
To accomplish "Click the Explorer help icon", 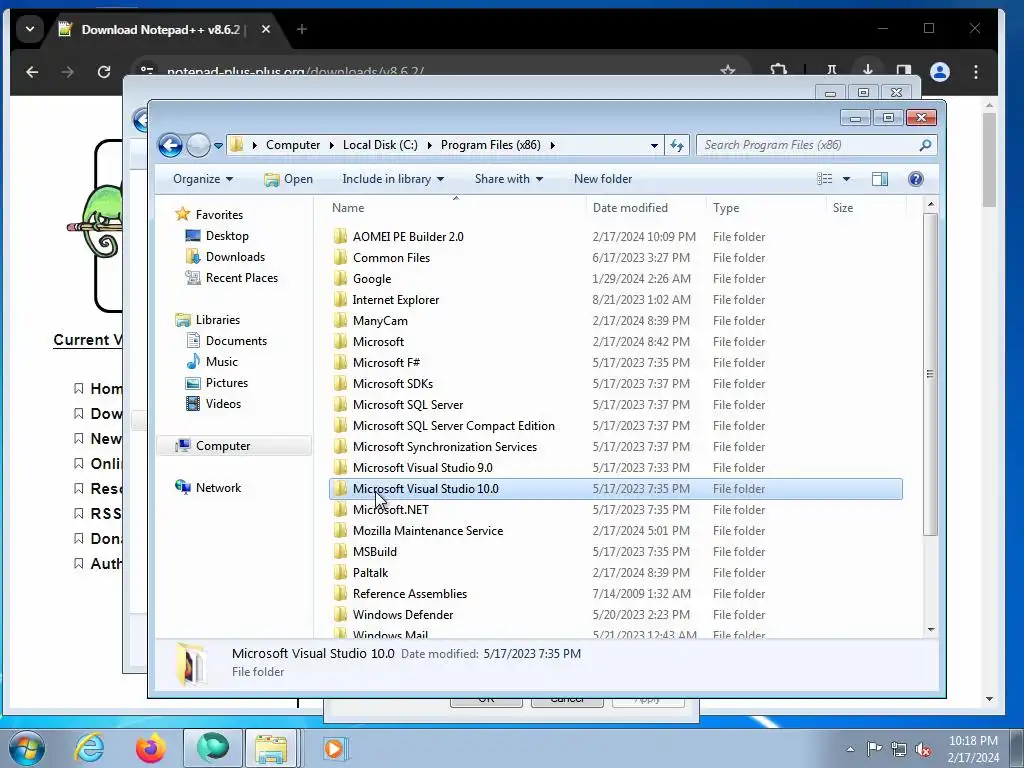I will [916, 179].
